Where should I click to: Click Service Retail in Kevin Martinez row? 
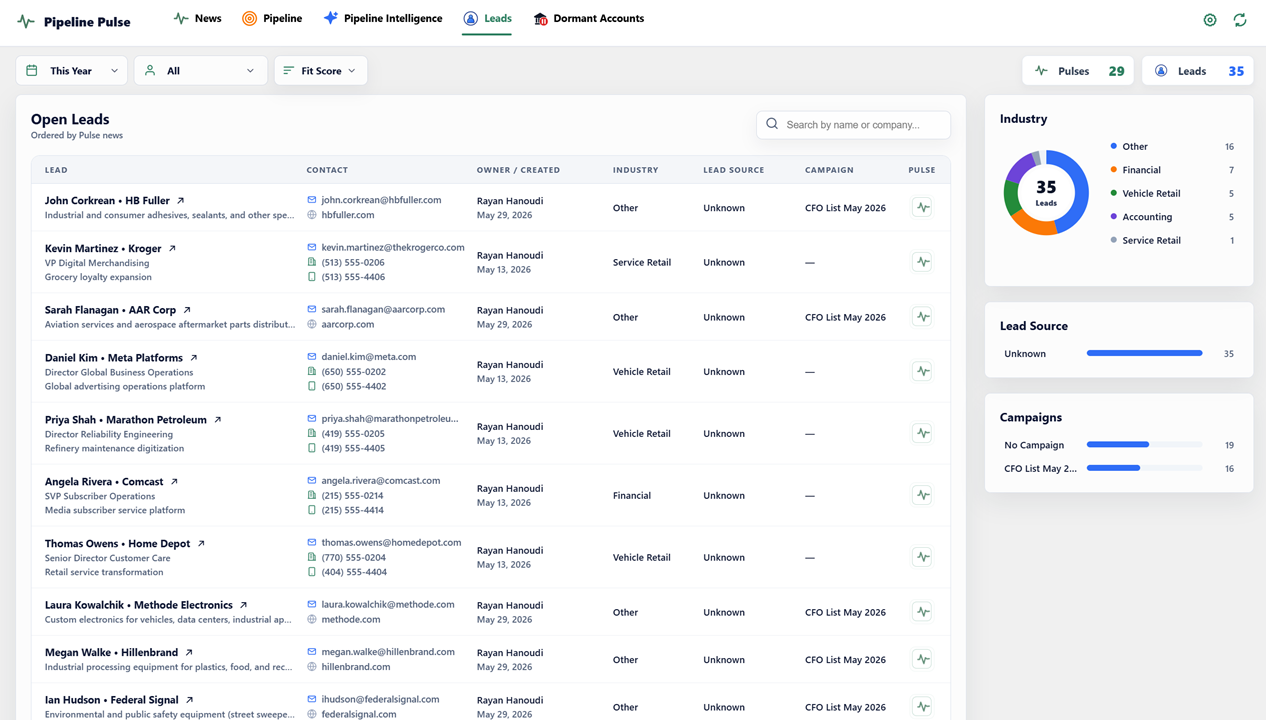point(642,262)
